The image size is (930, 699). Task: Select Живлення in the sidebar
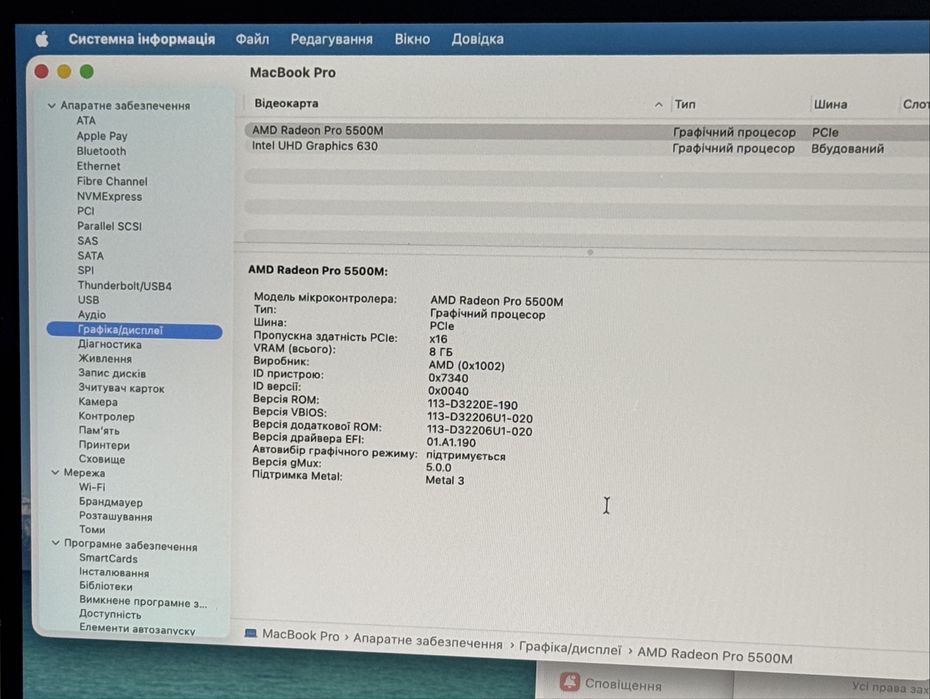click(x=105, y=359)
